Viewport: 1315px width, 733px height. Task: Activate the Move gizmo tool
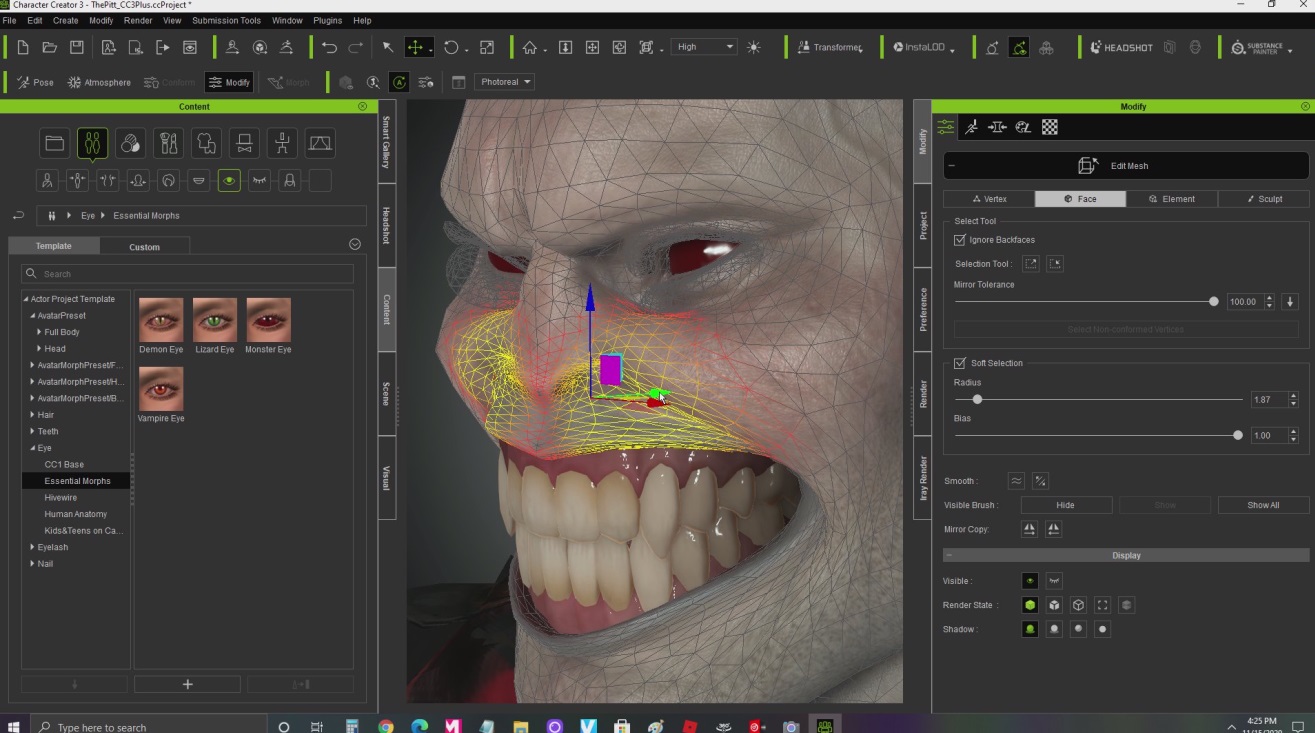coord(415,47)
